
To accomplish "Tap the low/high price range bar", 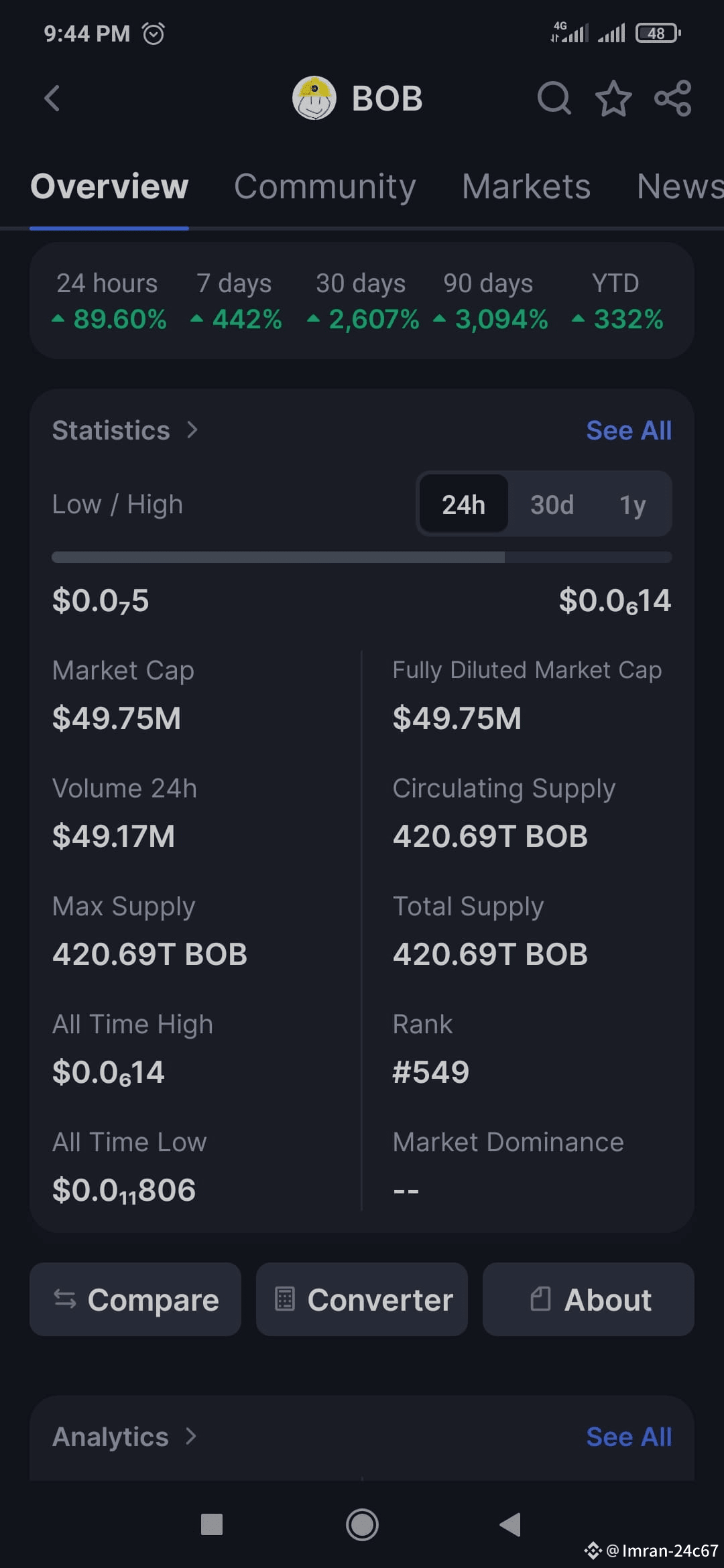I will (362, 557).
